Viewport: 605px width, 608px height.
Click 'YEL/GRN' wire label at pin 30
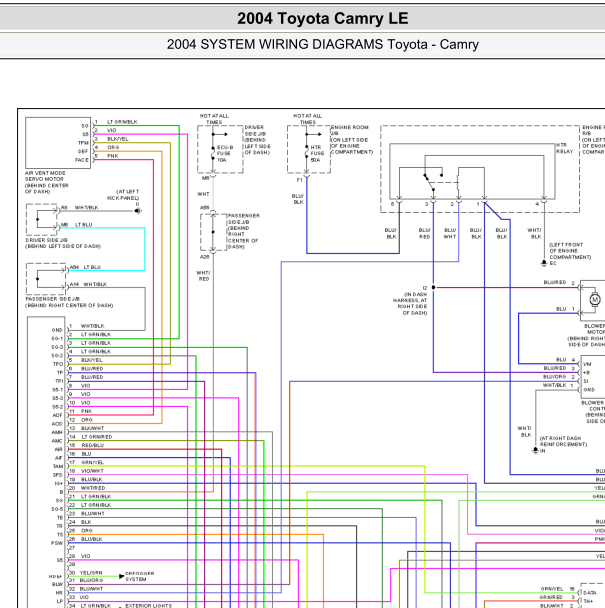[91, 573]
